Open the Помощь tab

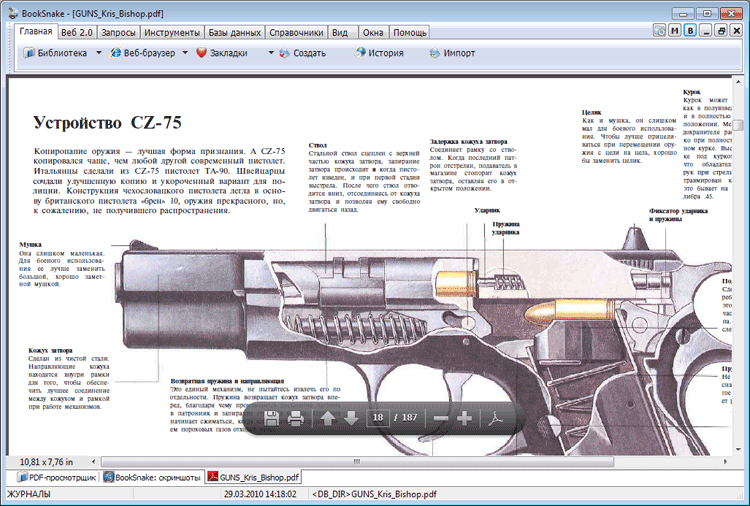(409, 33)
